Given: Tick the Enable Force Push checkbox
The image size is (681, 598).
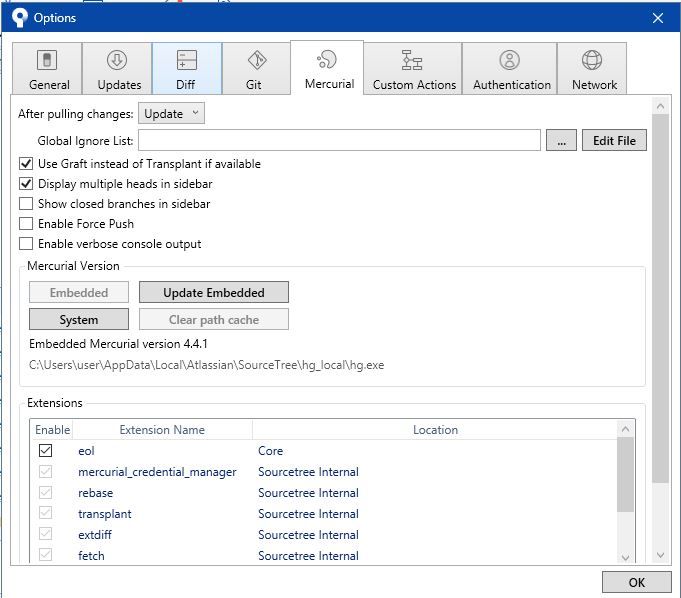Looking at the screenshot, I should click(x=26, y=224).
